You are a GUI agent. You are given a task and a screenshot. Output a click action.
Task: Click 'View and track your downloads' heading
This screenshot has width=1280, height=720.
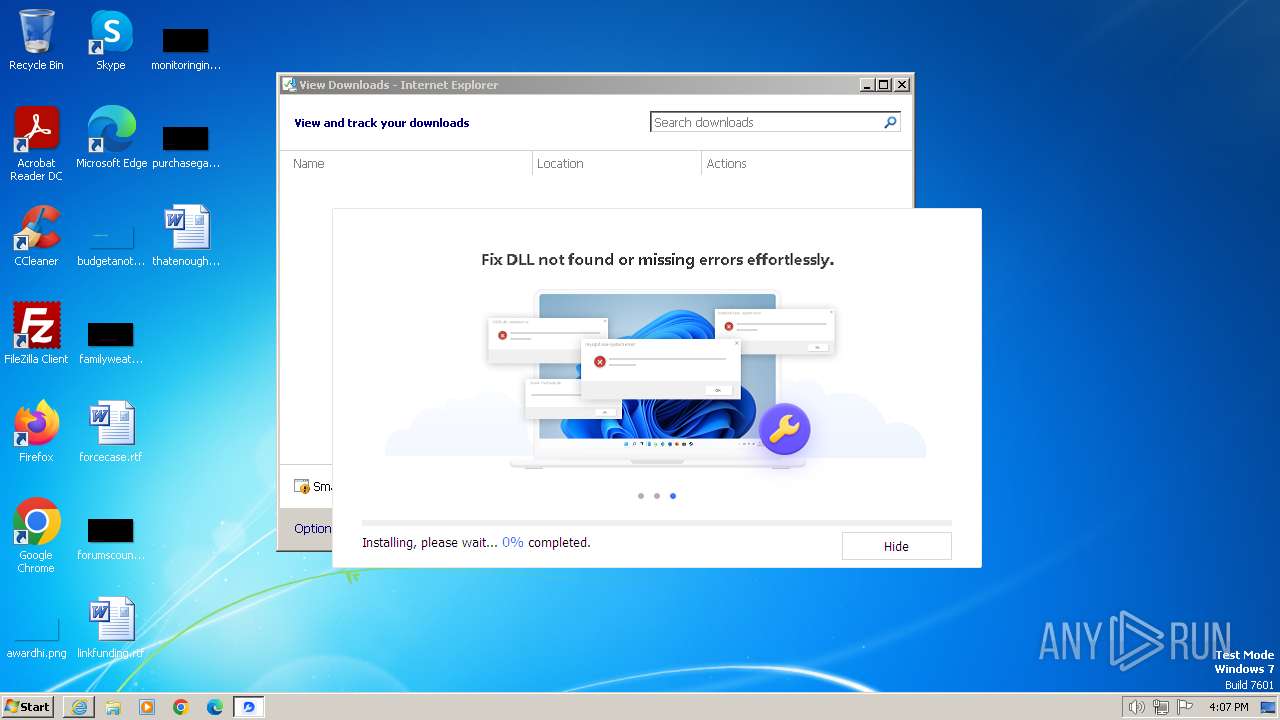pos(381,123)
